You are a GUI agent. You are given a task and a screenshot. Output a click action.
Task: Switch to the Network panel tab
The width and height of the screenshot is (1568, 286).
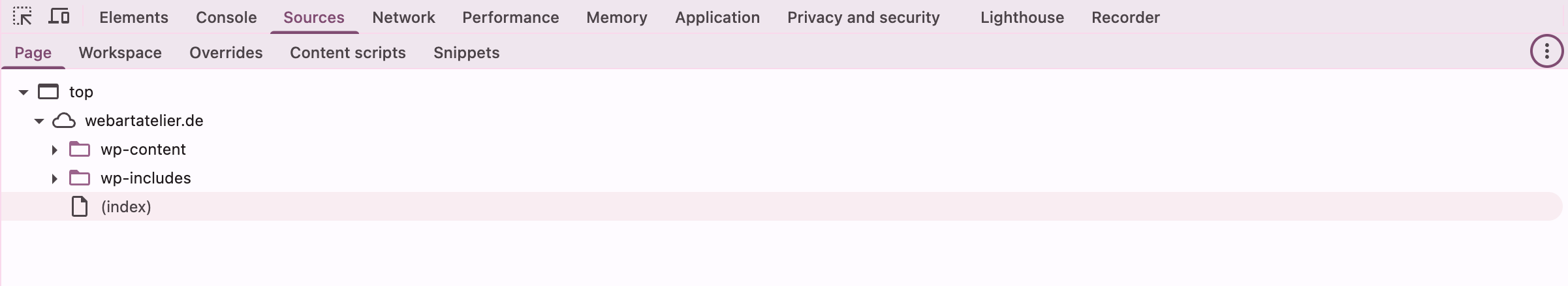tap(403, 18)
